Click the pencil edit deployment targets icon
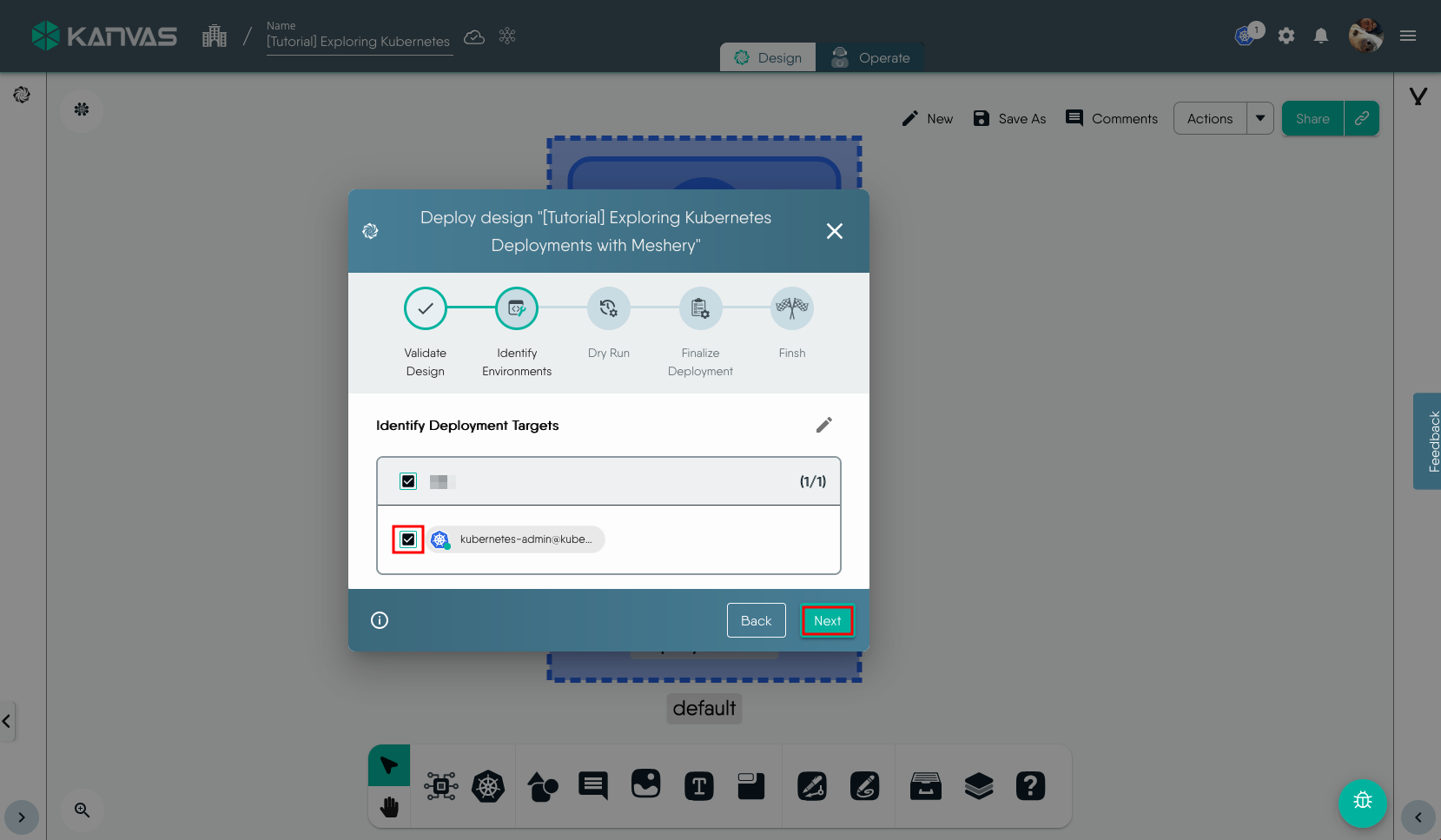The height and width of the screenshot is (840, 1441). 823,425
